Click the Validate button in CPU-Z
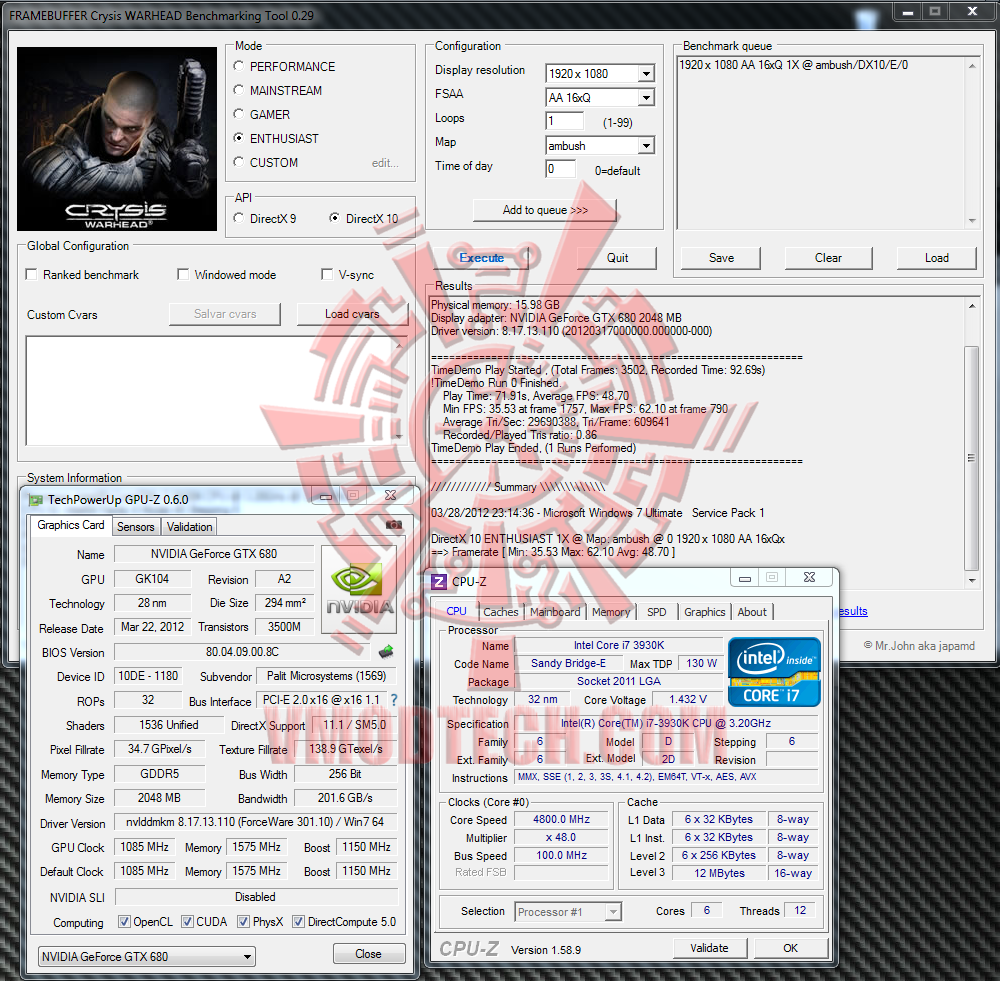Screen dimensions: 1000x981 pos(709,948)
